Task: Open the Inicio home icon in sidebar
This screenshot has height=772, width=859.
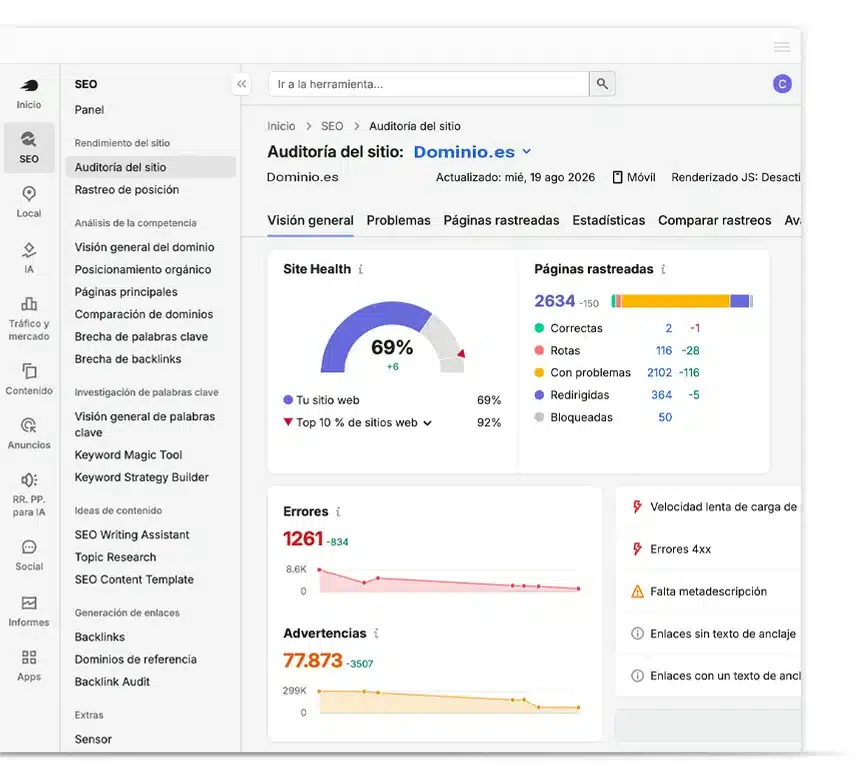Action: (x=29, y=85)
